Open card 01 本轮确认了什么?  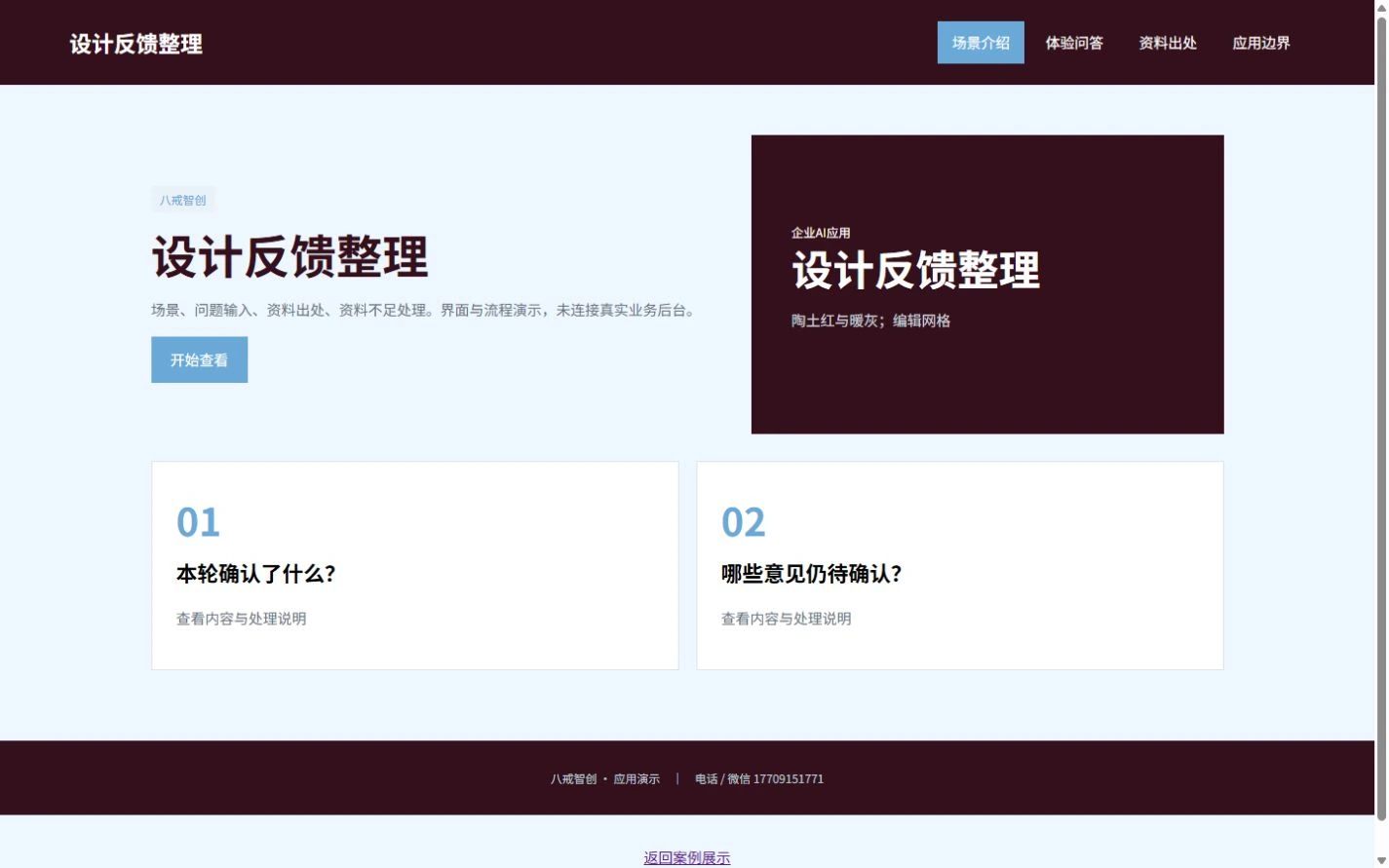[x=415, y=566]
